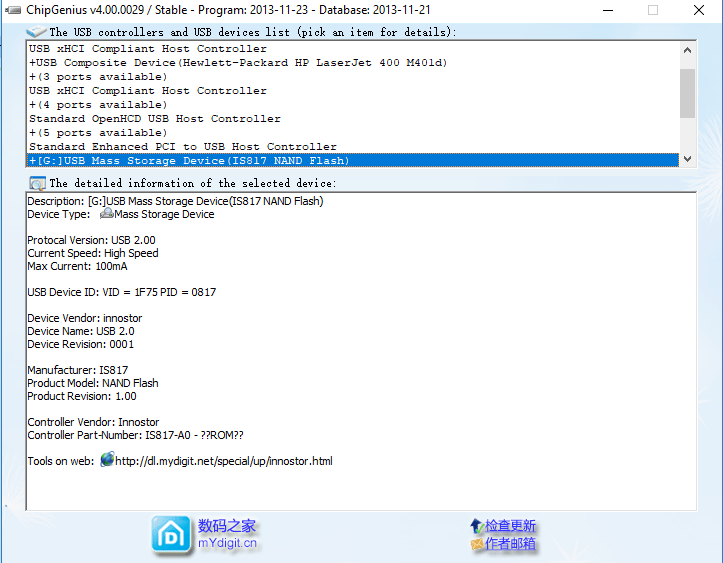This screenshot has height=563, width=723.
Task: Click the magnifier icon beside detailed information
Action: (37, 184)
